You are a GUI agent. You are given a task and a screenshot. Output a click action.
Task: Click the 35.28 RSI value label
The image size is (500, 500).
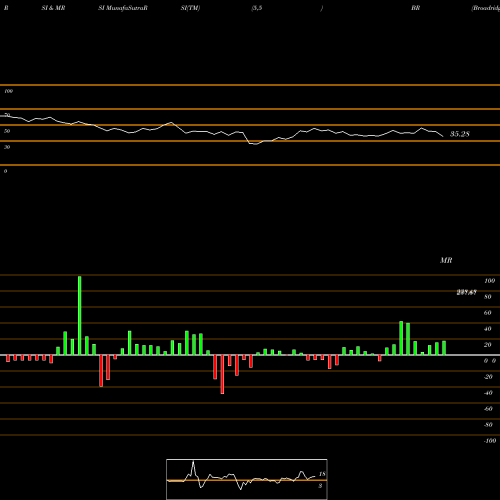point(460,134)
